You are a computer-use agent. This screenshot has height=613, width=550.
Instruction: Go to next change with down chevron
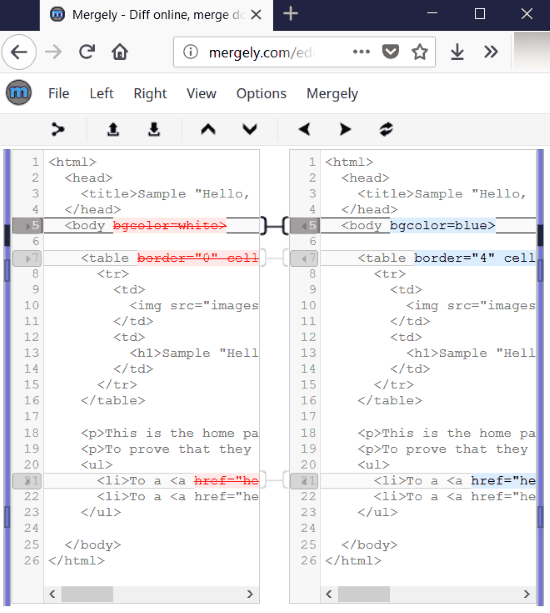click(x=250, y=129)
